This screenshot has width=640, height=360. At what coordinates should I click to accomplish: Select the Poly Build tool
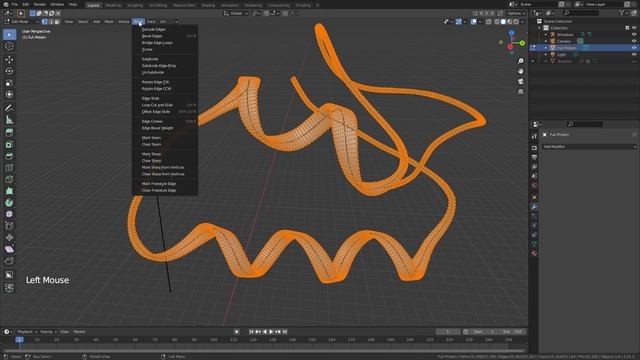[x=9, y=191]
